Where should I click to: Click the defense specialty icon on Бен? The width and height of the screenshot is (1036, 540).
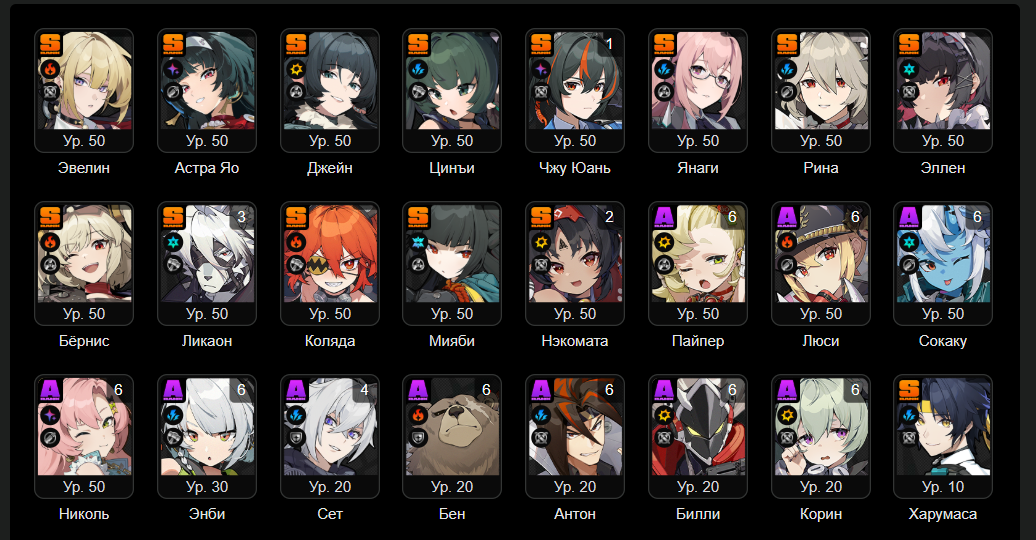[418, 437]
